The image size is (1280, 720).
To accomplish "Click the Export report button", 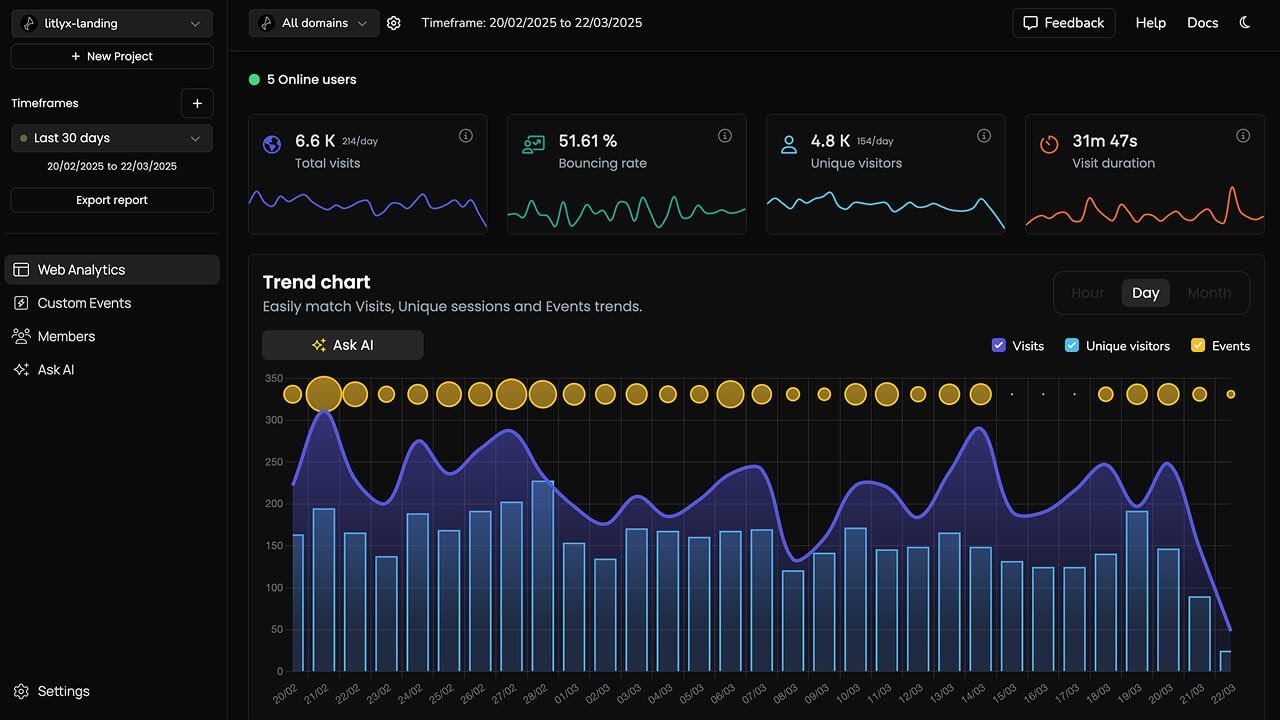I will tap(112, 200).
